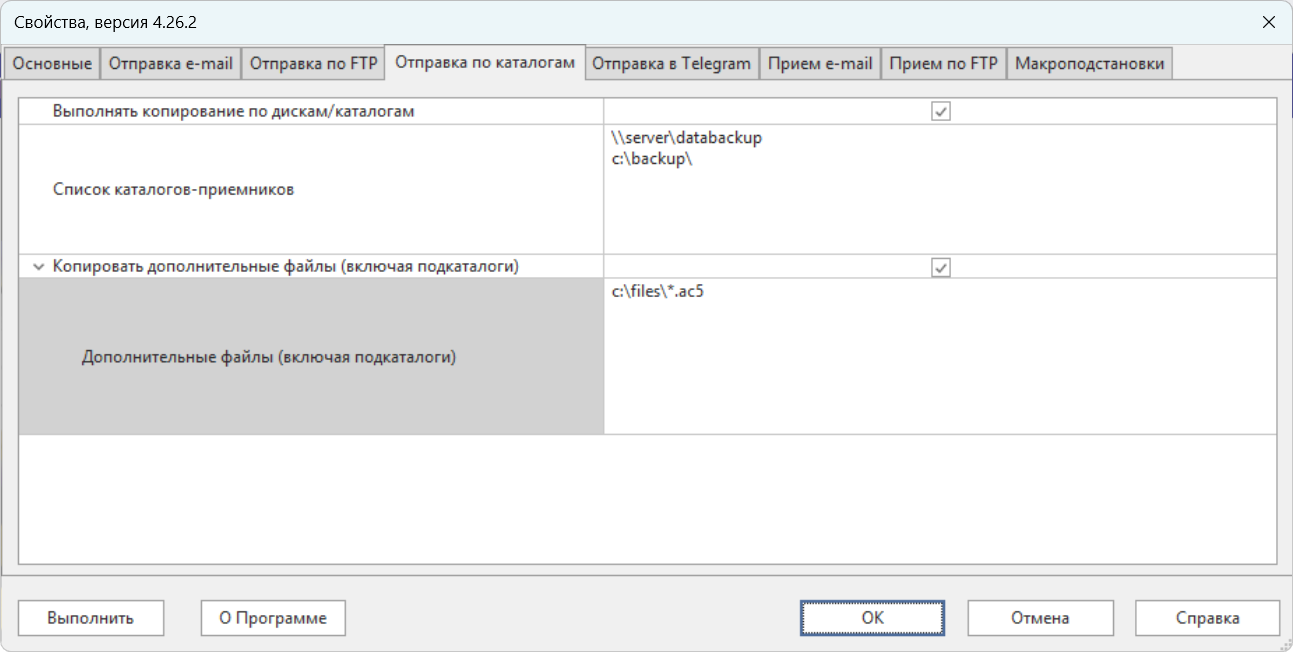This screenshot has width=1293, height=652.
Task: Close the Свойства properties window
Action: coord(1268,21)
